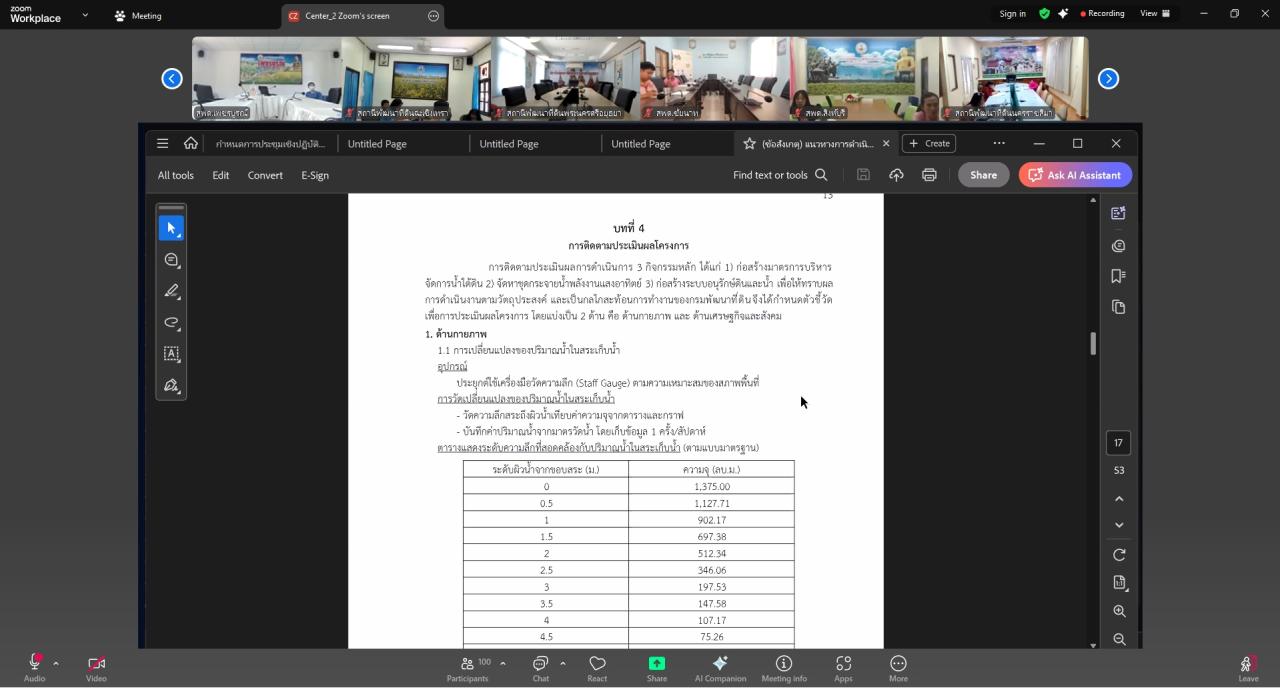Select the Fill and Sign pen tool
This screenshot has width=1280, height=688.
click(x=171, y=385)
